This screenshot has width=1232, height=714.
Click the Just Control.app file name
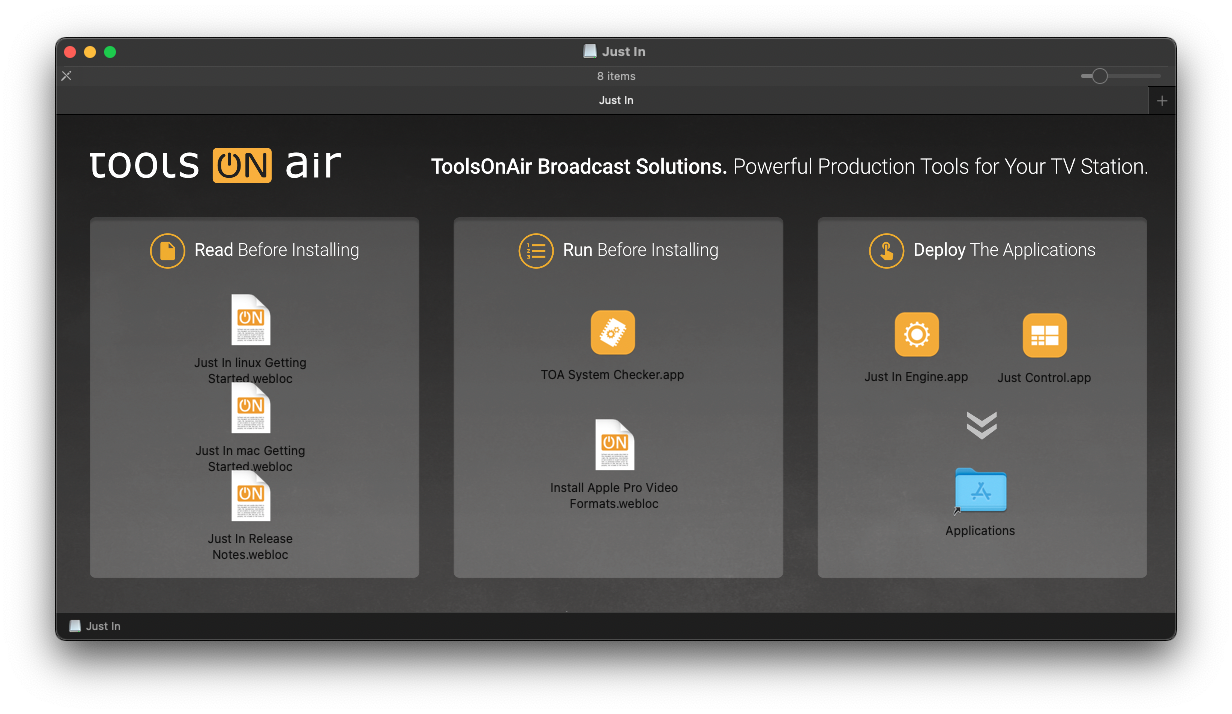1044,378
